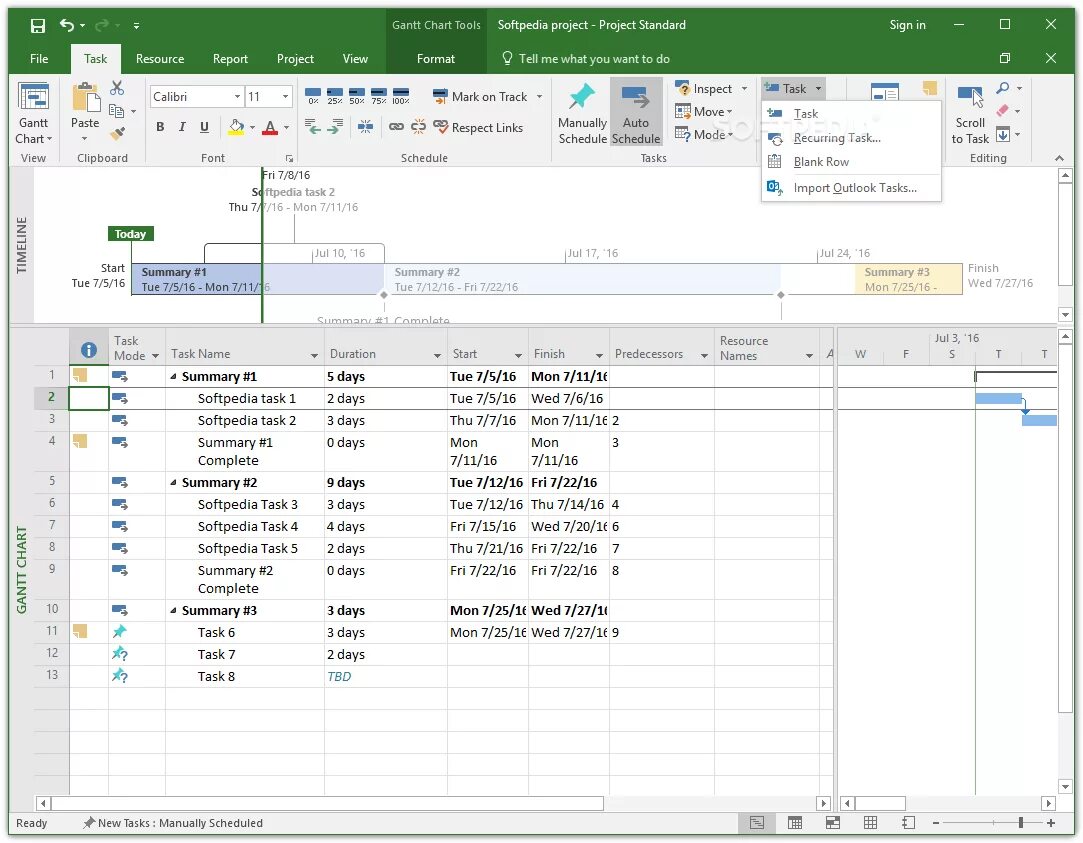Click the Indent Task icon

pyautogui.click(x=336, y=127)
